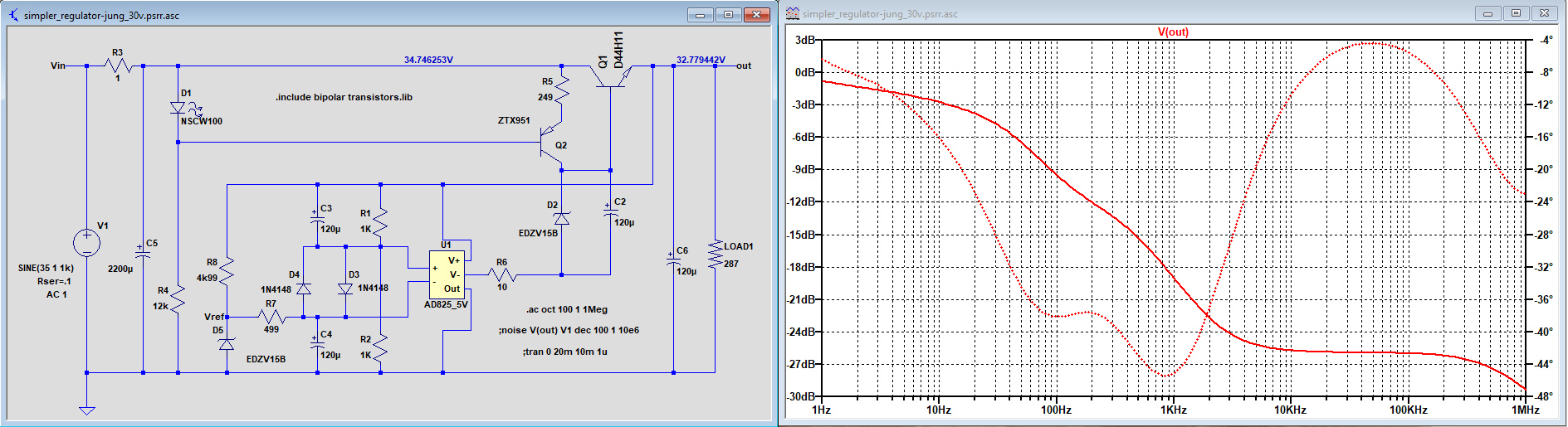Click the SINE(35 1 1k) source value
1568x427 pixels.
point(46,268)
